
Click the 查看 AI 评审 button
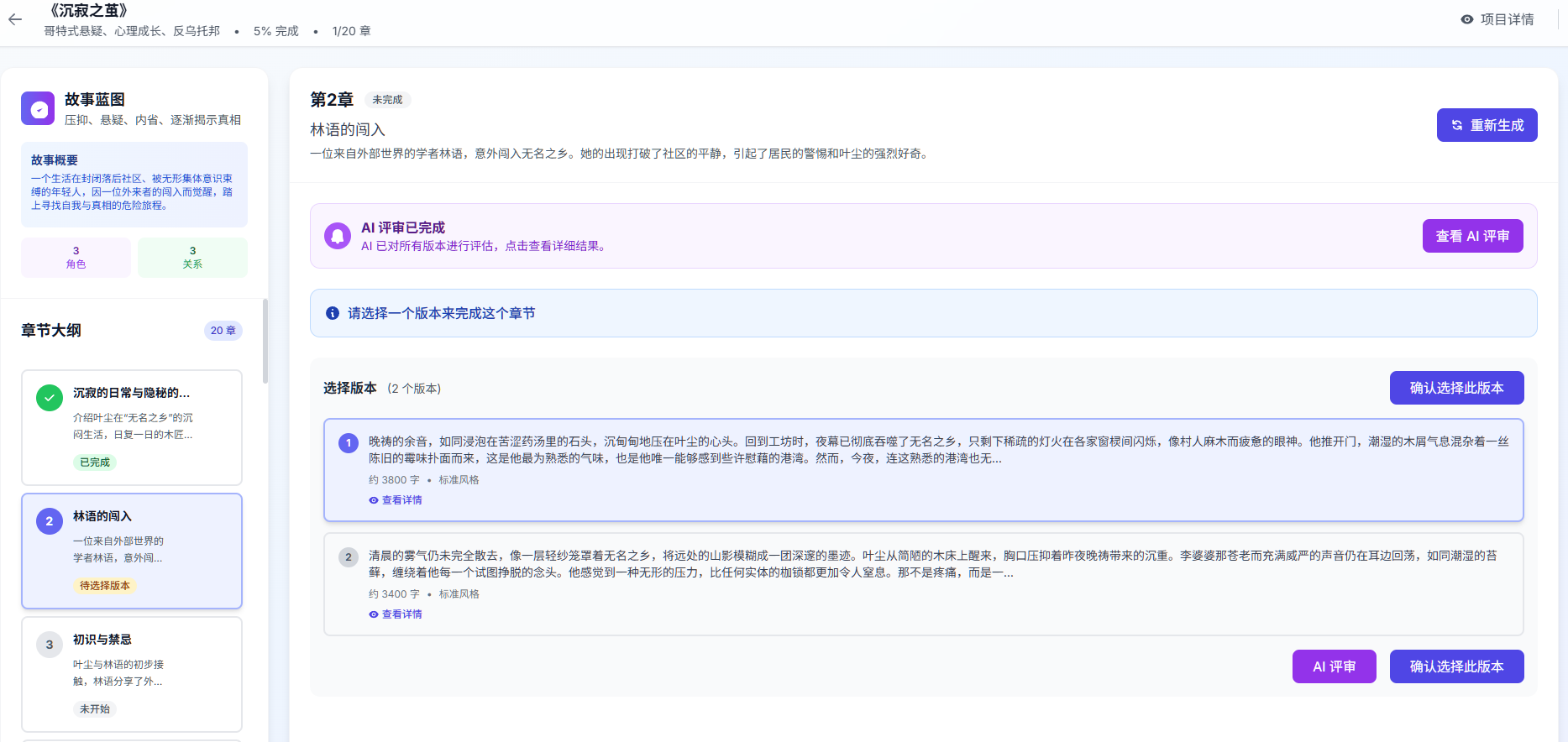1472,236
